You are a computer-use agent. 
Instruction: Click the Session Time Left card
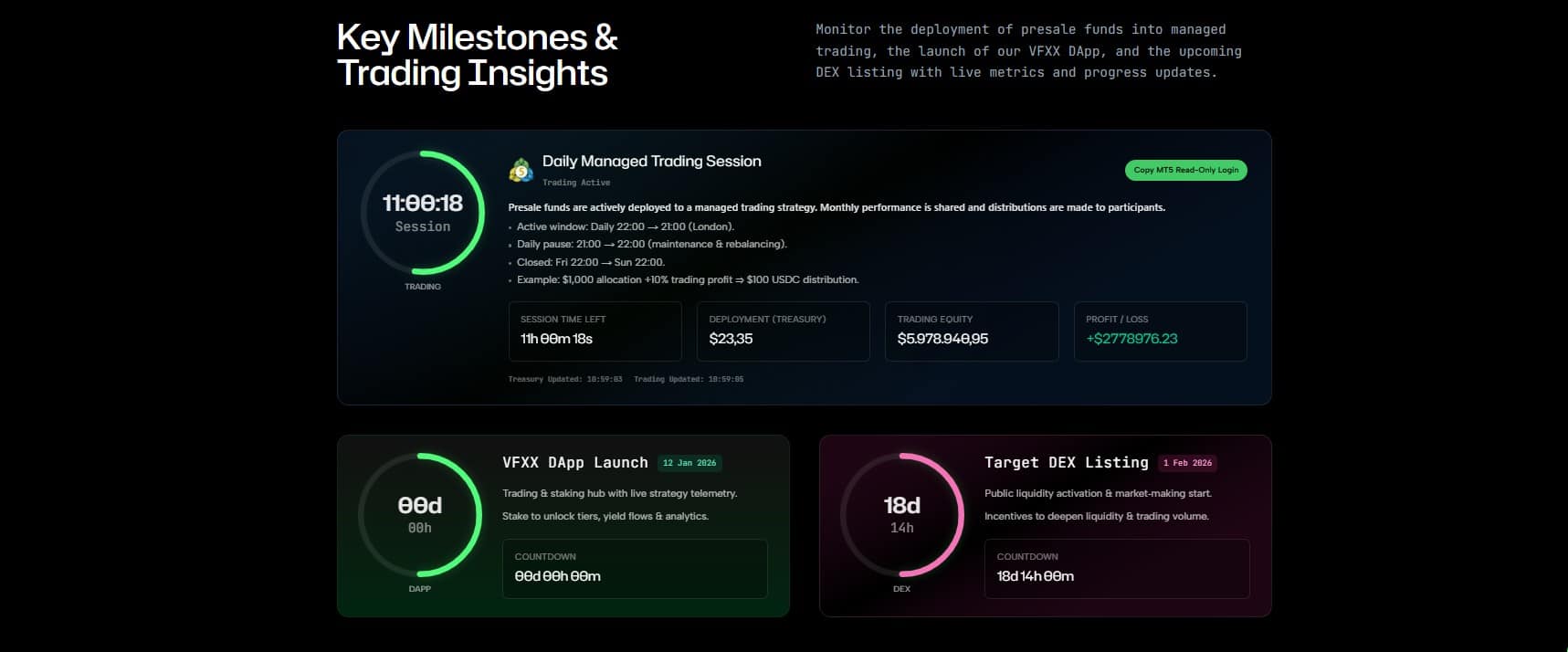coord(595,331)
